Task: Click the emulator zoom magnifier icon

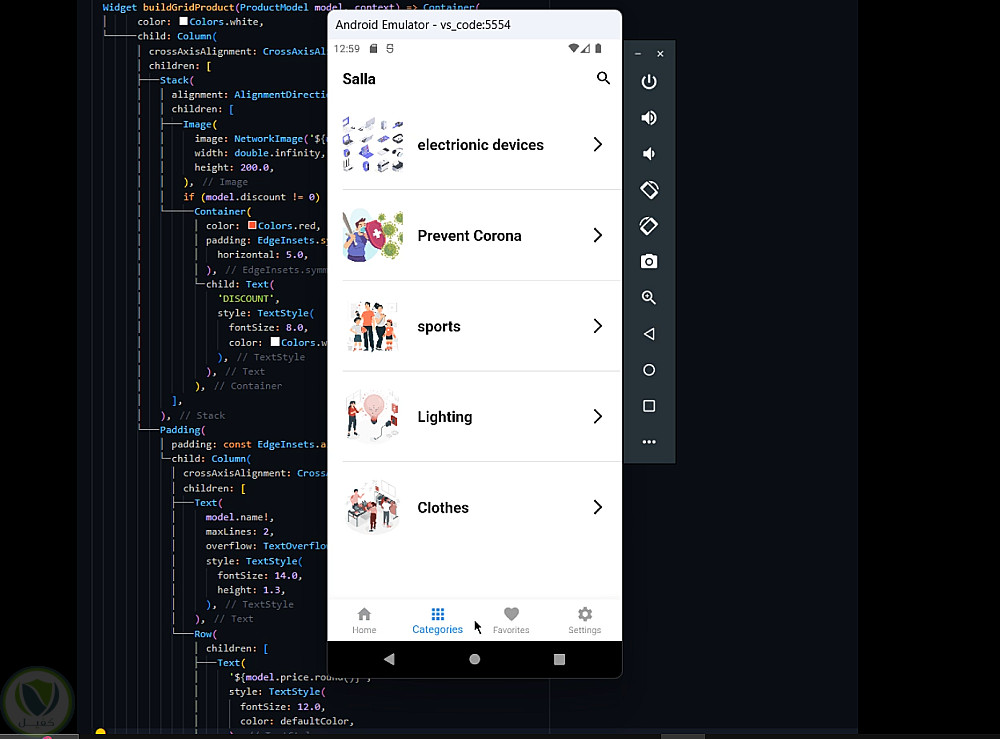Action: [x=649, y=298]
